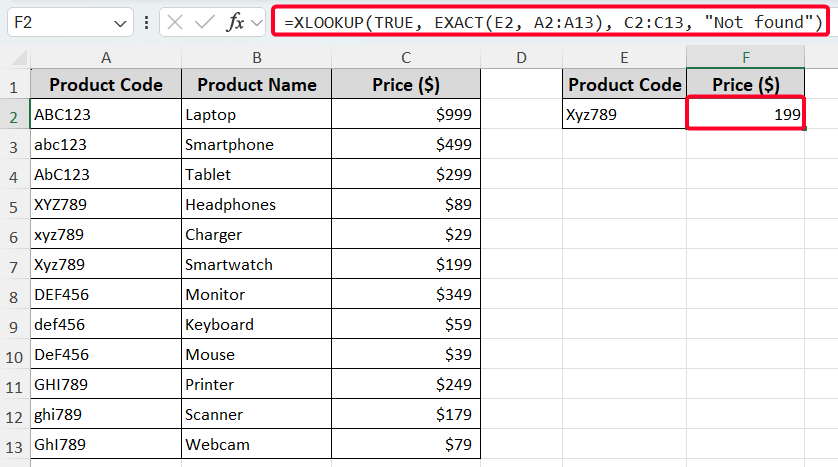Select row 7 header

pos(15,265)
